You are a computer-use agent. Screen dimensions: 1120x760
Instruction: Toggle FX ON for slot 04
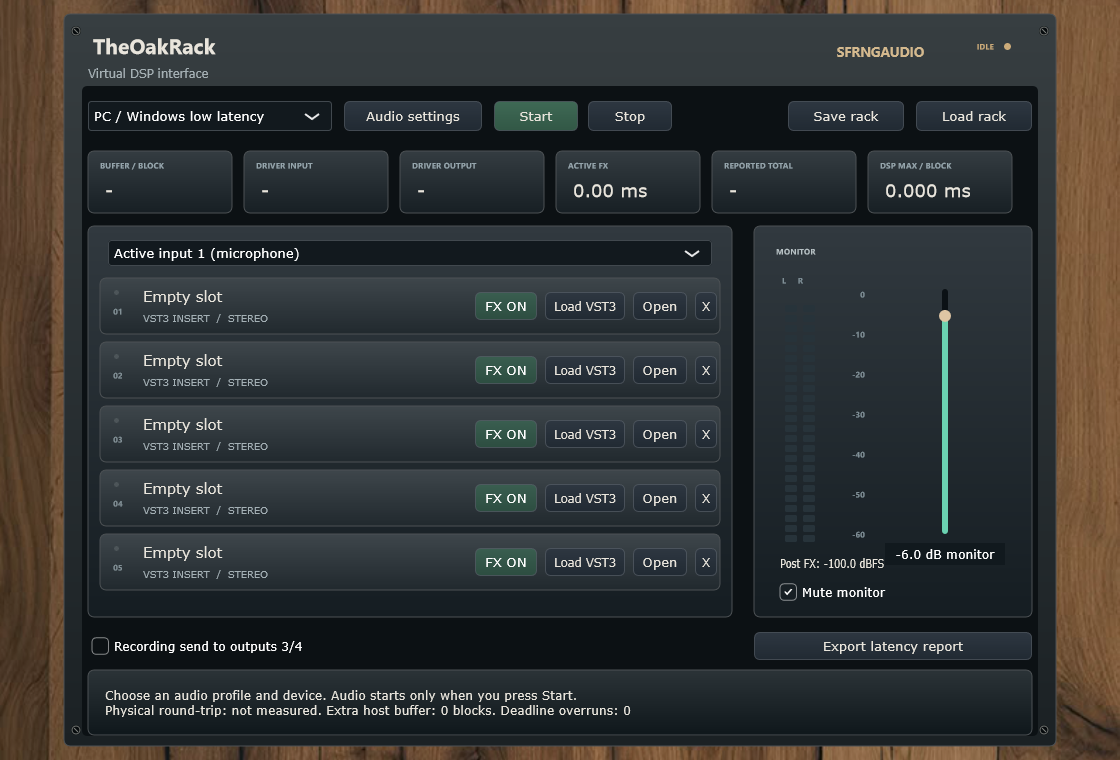506,499
